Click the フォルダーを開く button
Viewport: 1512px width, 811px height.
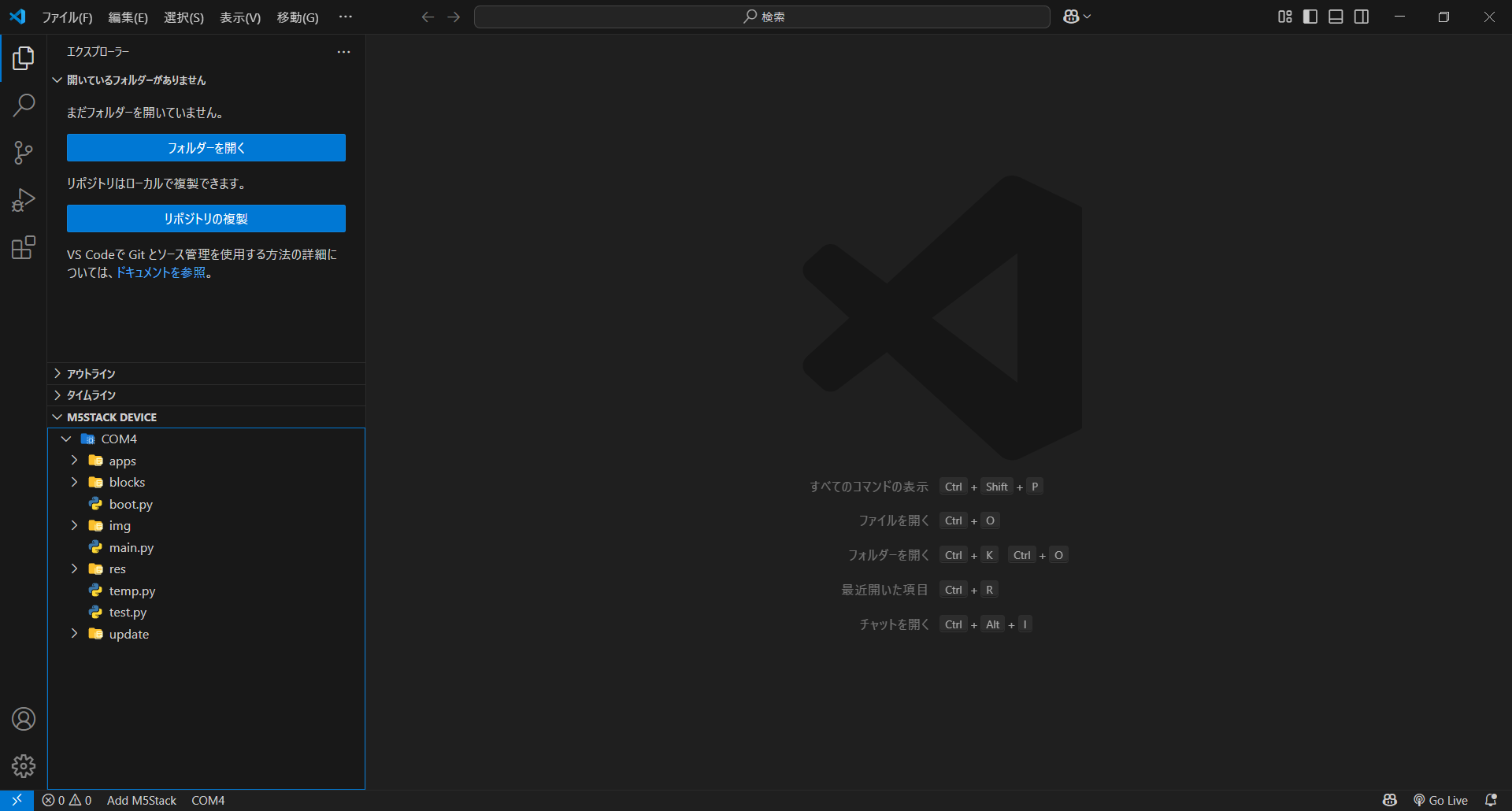[x=206, y=147]
